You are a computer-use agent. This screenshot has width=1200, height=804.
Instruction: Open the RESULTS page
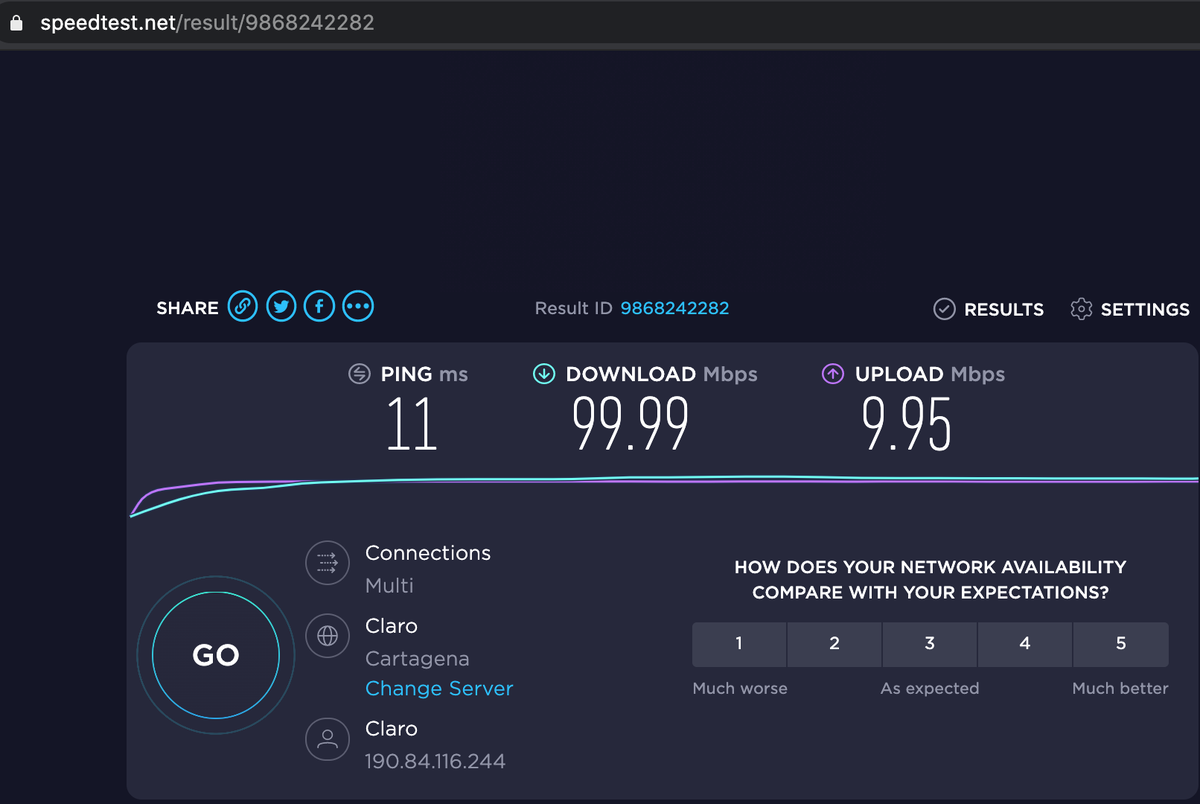(x=1003, y=310)
